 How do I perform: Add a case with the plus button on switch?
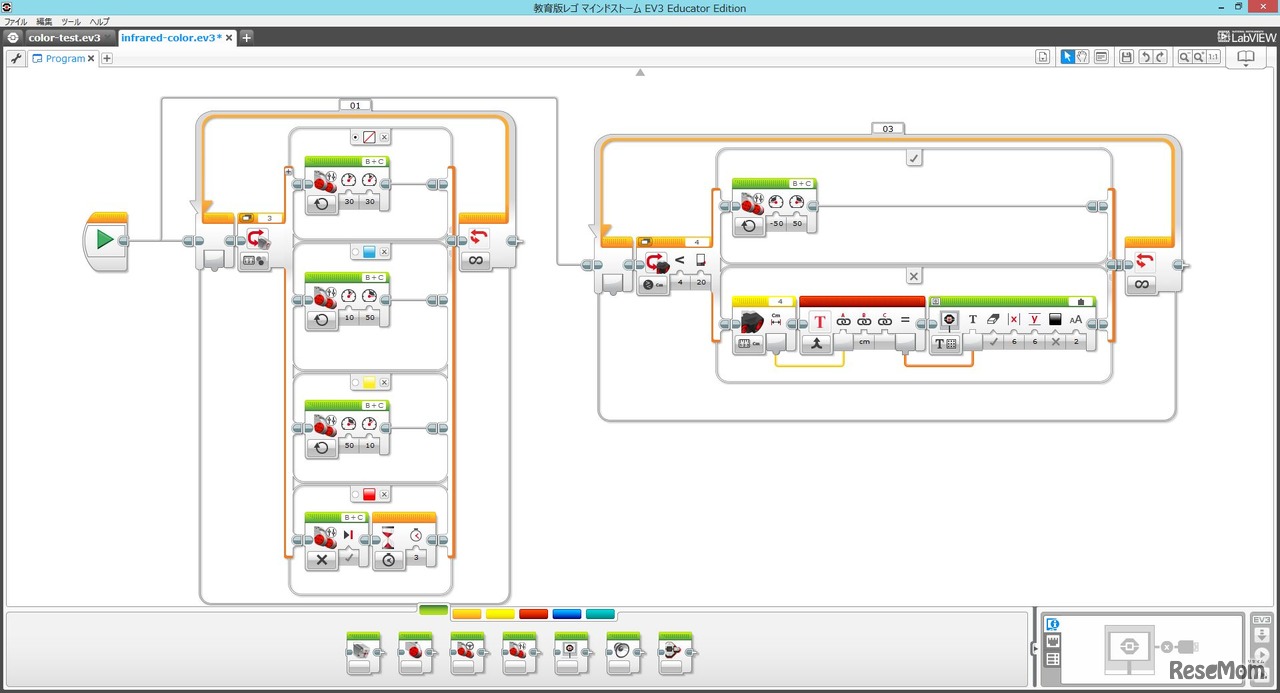[289, 171]
